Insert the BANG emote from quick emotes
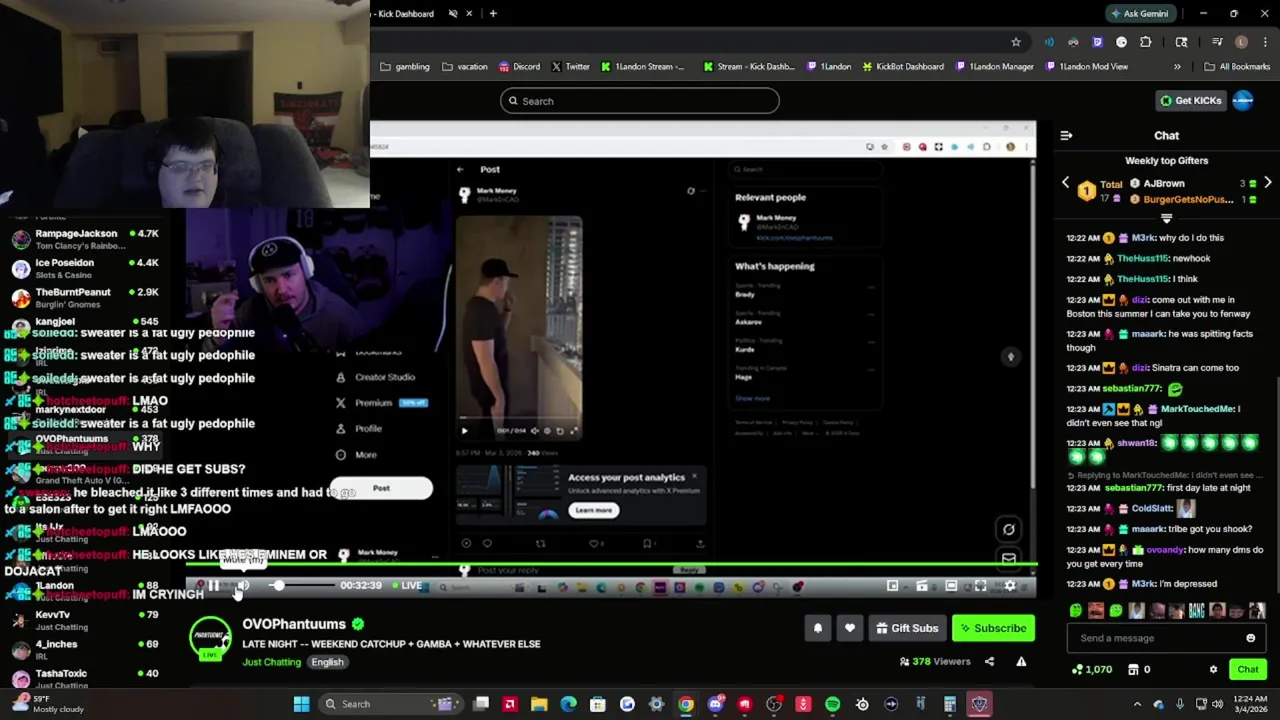The width and height of the screenshot is (1280, 720). [1196, 611]
